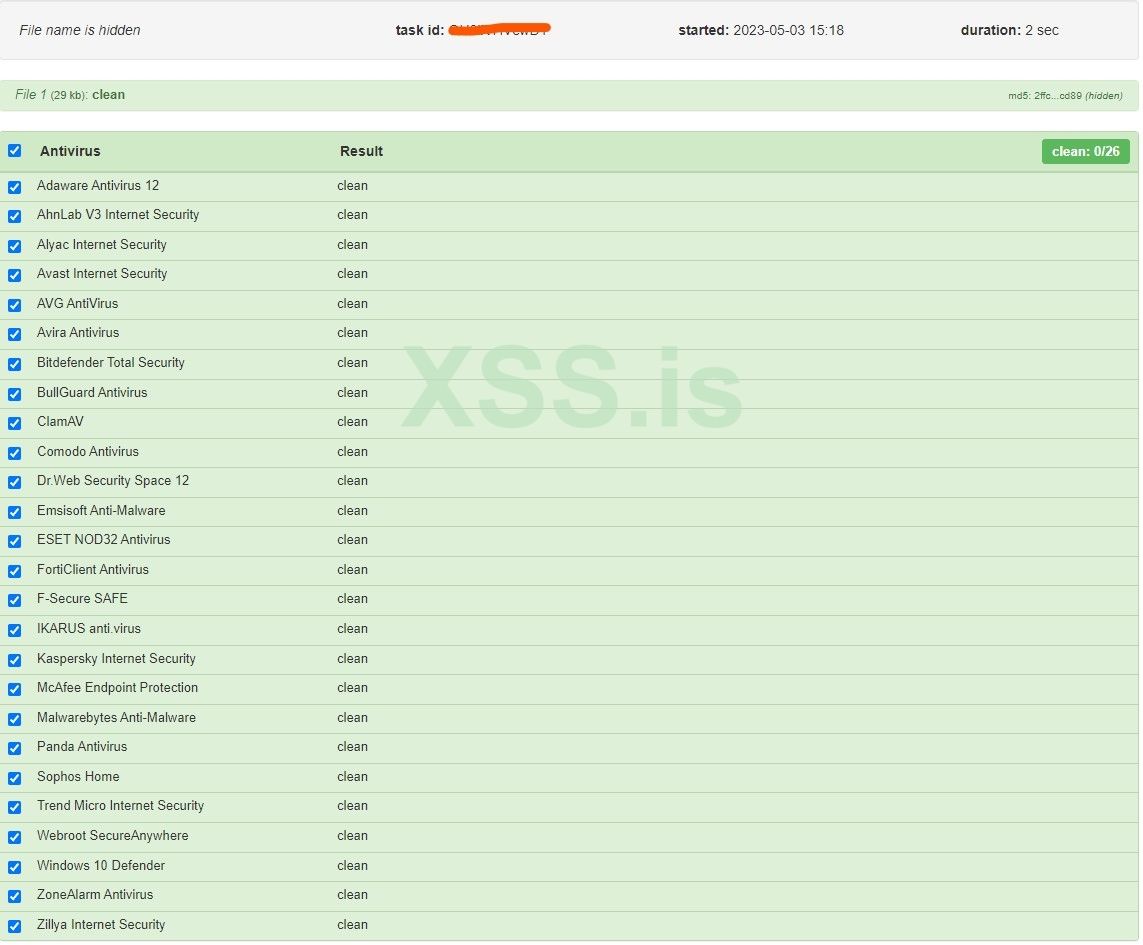
Task: Toggle Trend Micro Internet Security checkbox
Action: (15, 808)
